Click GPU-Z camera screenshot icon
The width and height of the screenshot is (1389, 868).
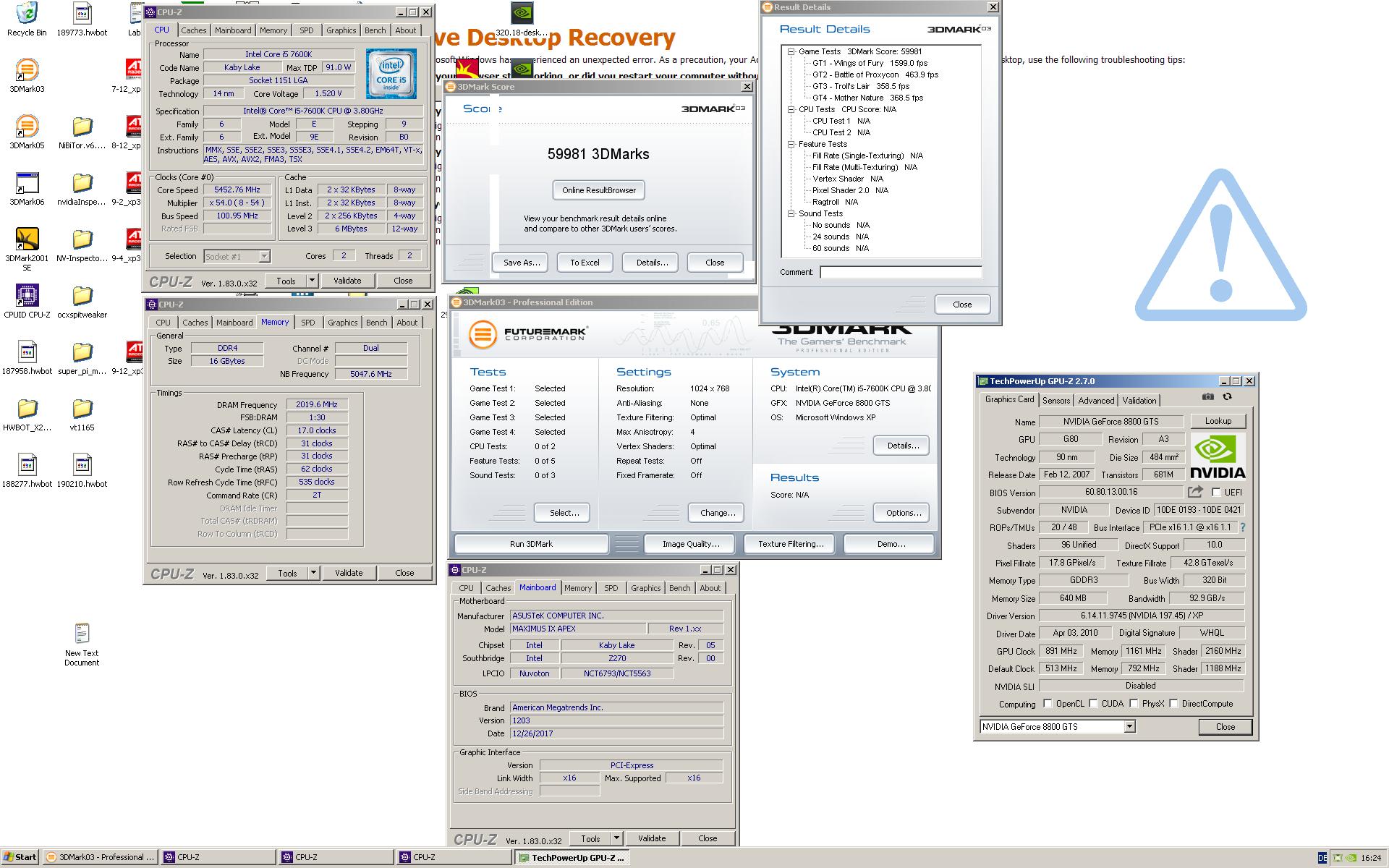tap(1208, 397)
